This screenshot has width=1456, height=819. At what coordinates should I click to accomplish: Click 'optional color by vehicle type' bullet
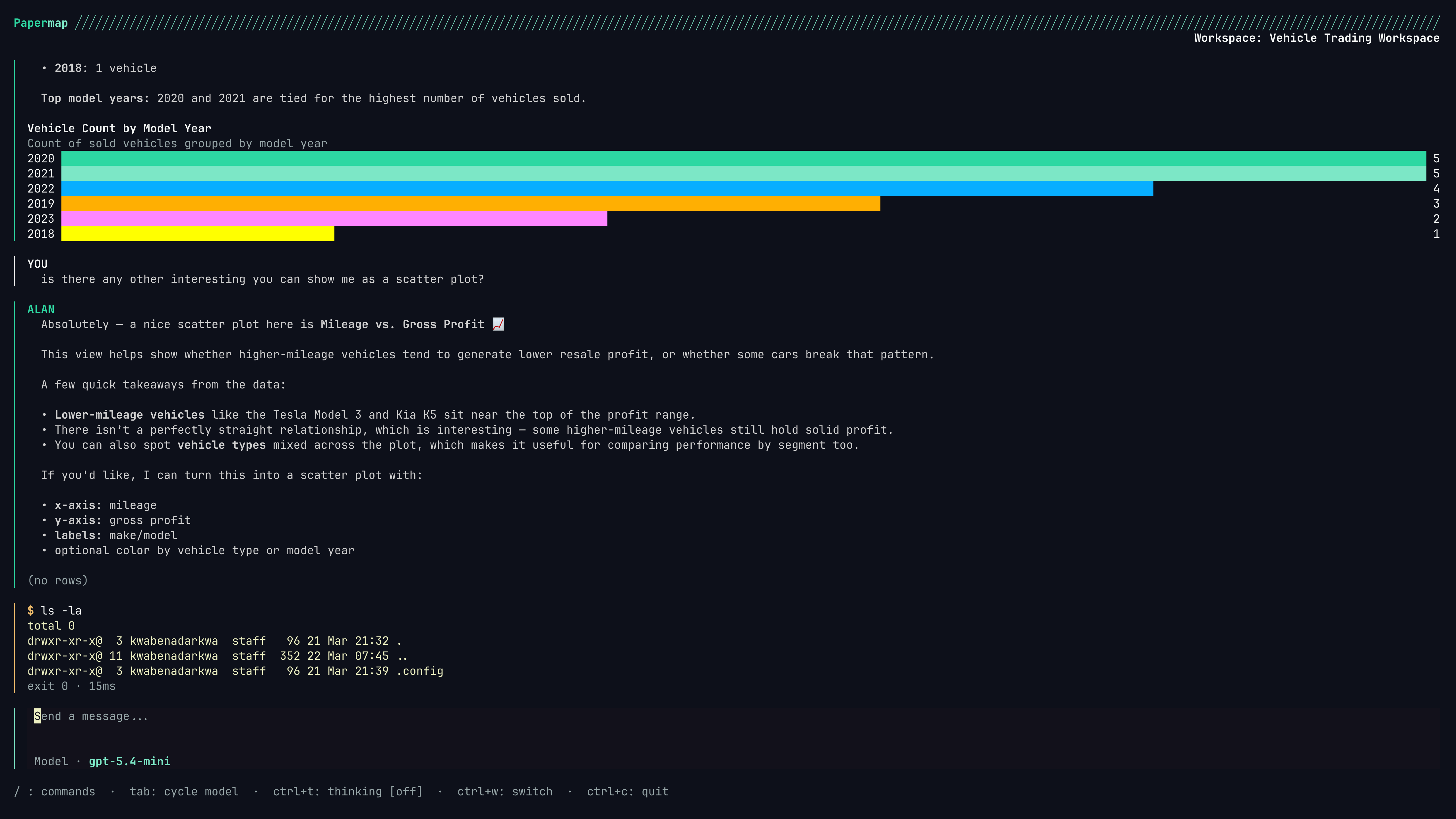point(198,551)
